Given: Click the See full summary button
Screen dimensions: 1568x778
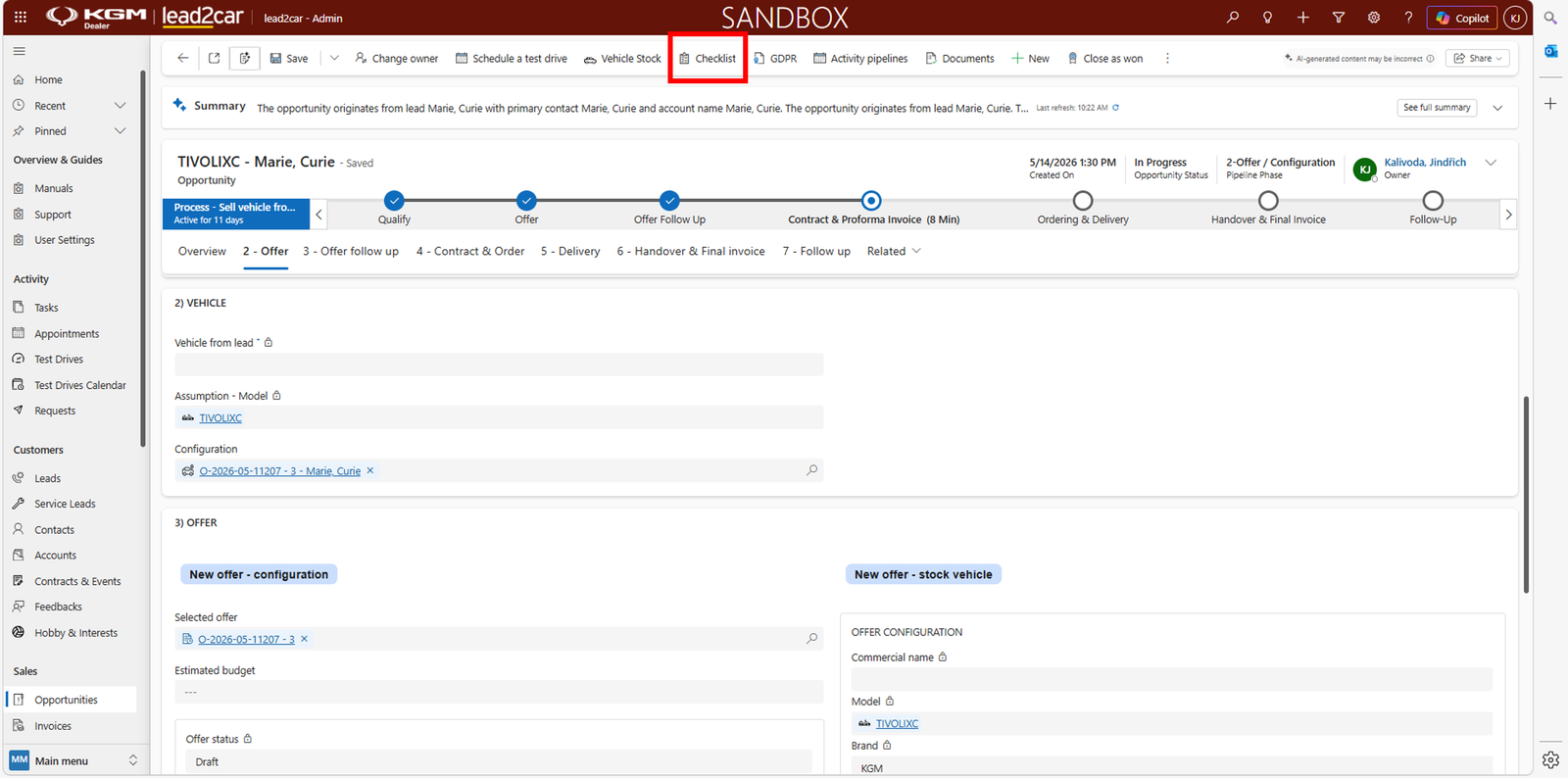Looking at the screenshot, I should pyautogui.click(x=1437, y=108).
